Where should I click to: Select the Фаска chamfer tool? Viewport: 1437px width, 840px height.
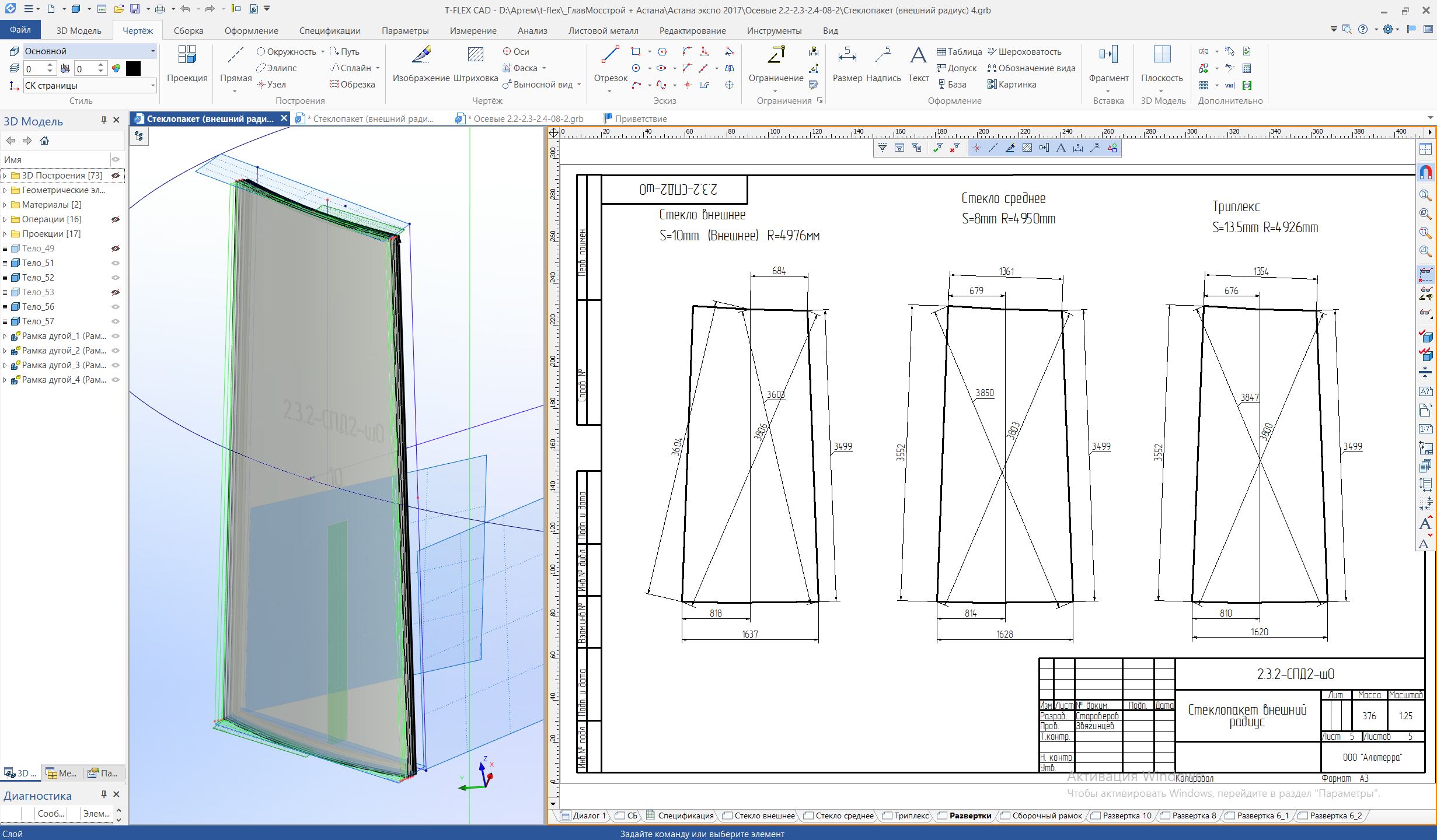(x=519, y=68)
